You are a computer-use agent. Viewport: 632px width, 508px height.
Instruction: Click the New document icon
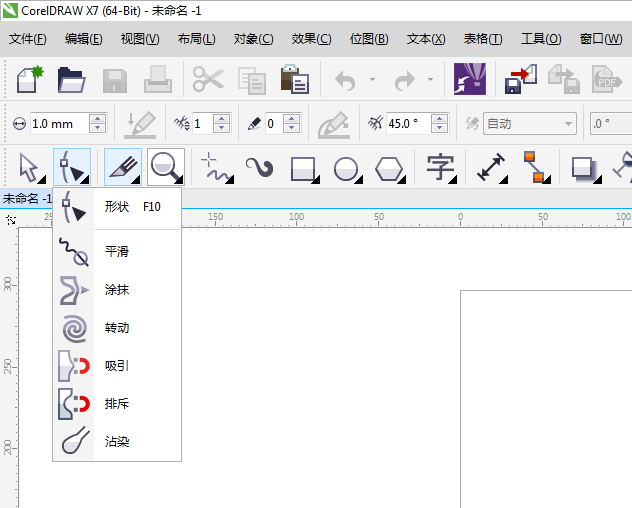[x=27, y=79]
